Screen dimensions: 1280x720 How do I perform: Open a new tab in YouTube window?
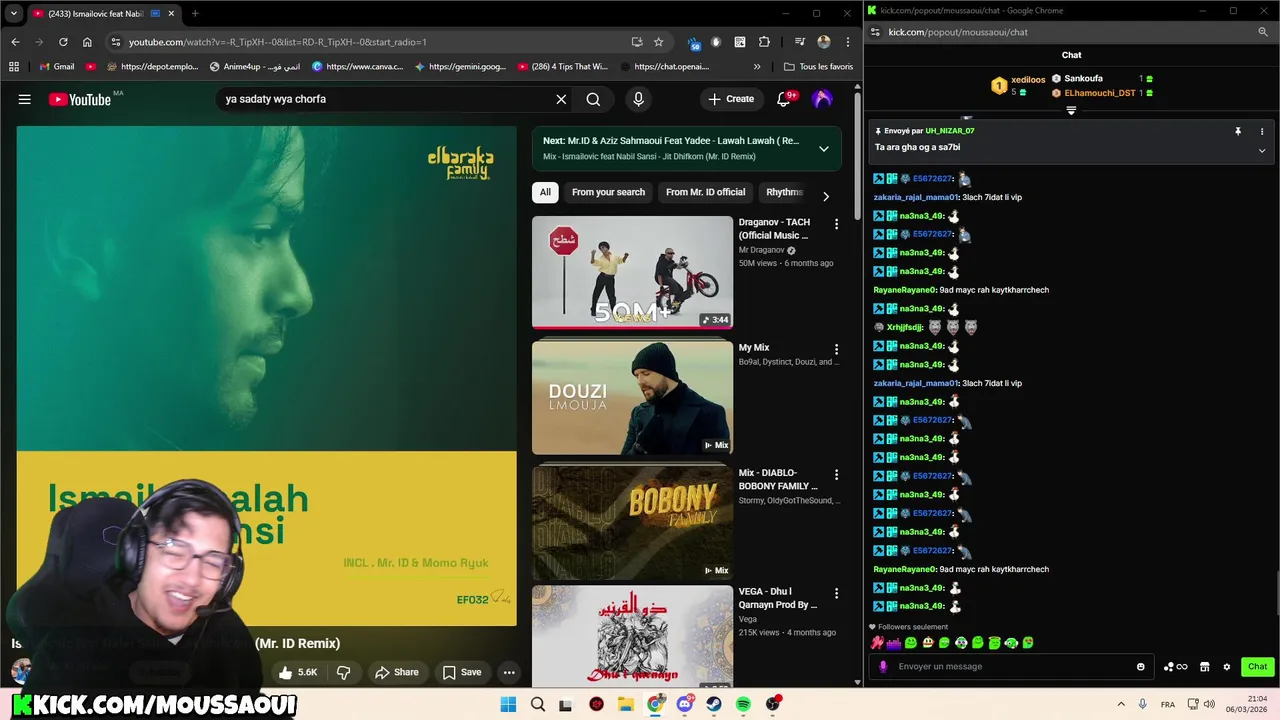click(x=195, y=13)
